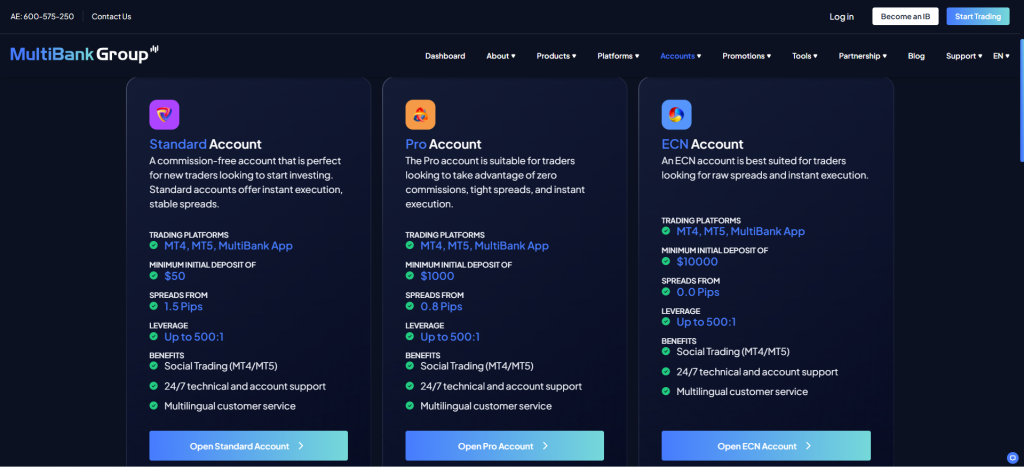Image resolution: width=1024 pixels, height=467 pixels.
Task: Click the arrow in Open Standard Account button
Action: point(301,446)
